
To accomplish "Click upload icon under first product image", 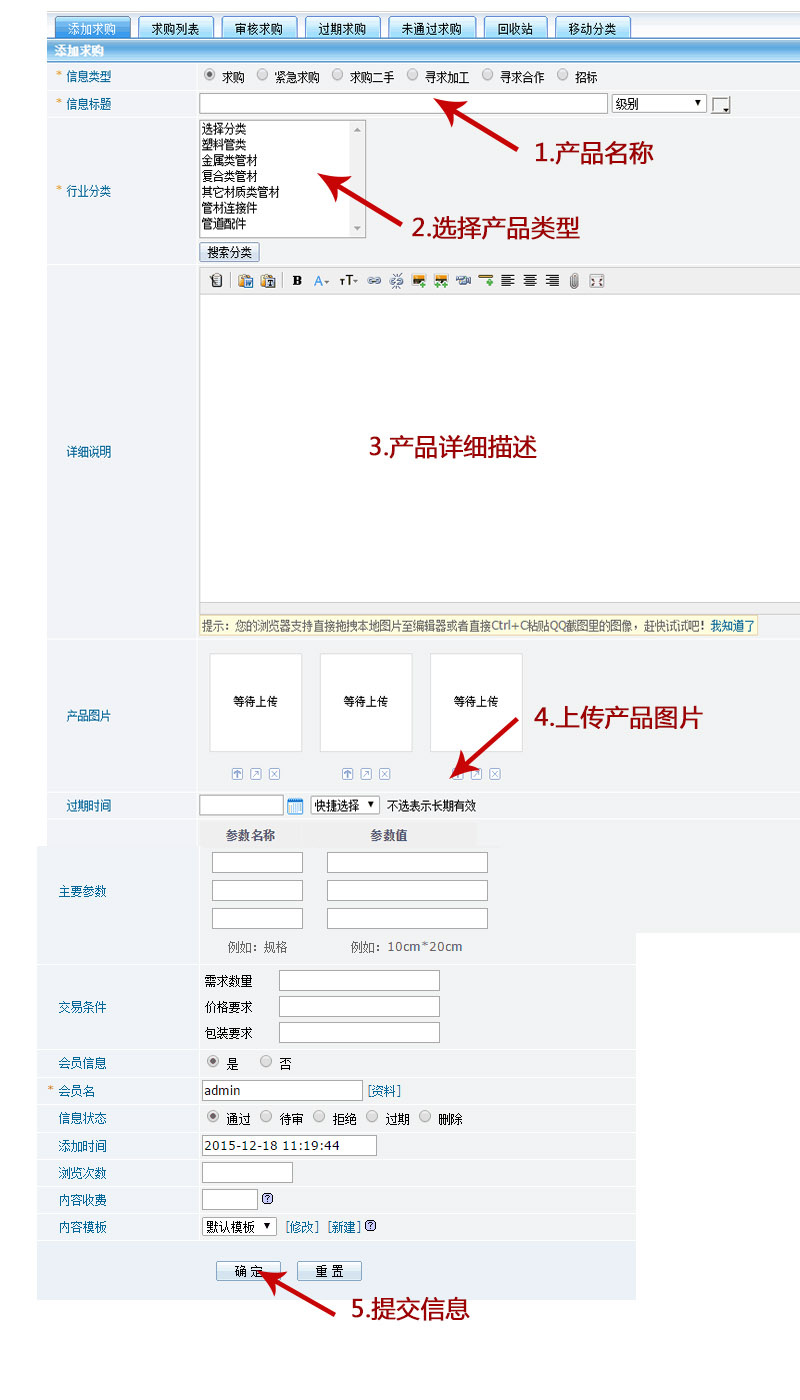I will (237, 774).
